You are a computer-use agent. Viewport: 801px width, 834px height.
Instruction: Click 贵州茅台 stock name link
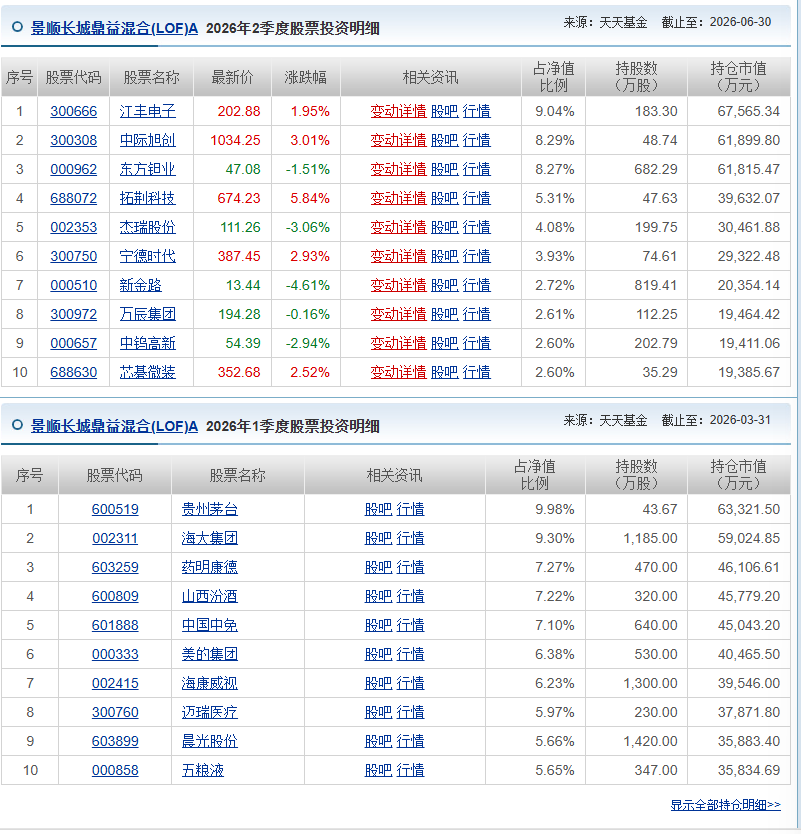click(x=210, y=510)
